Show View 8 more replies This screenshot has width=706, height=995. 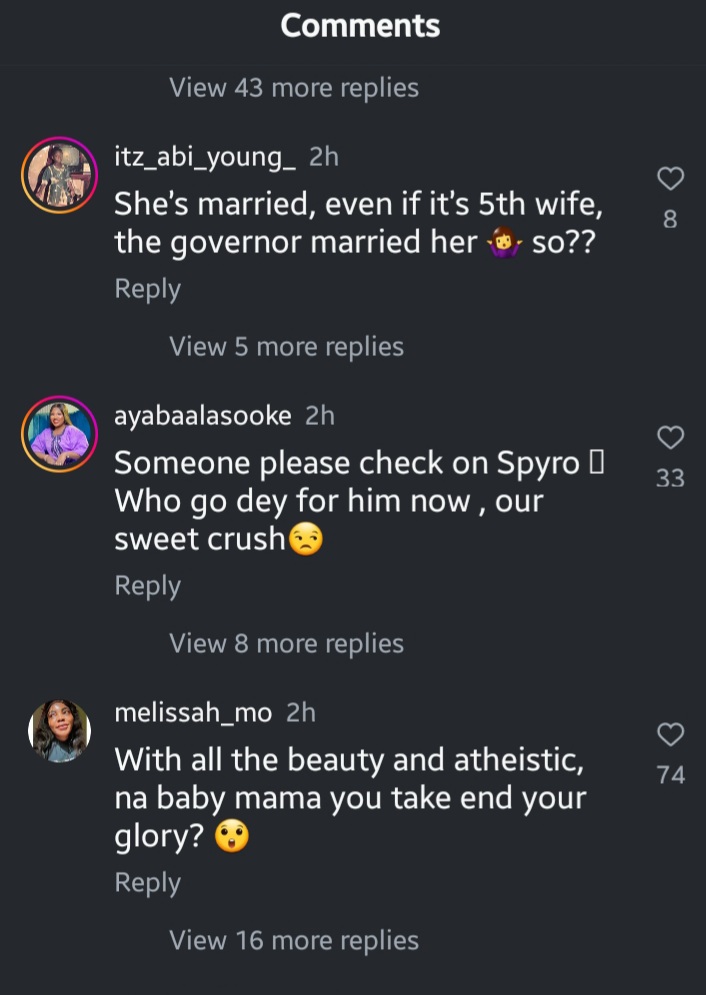[x=286, y=644]
